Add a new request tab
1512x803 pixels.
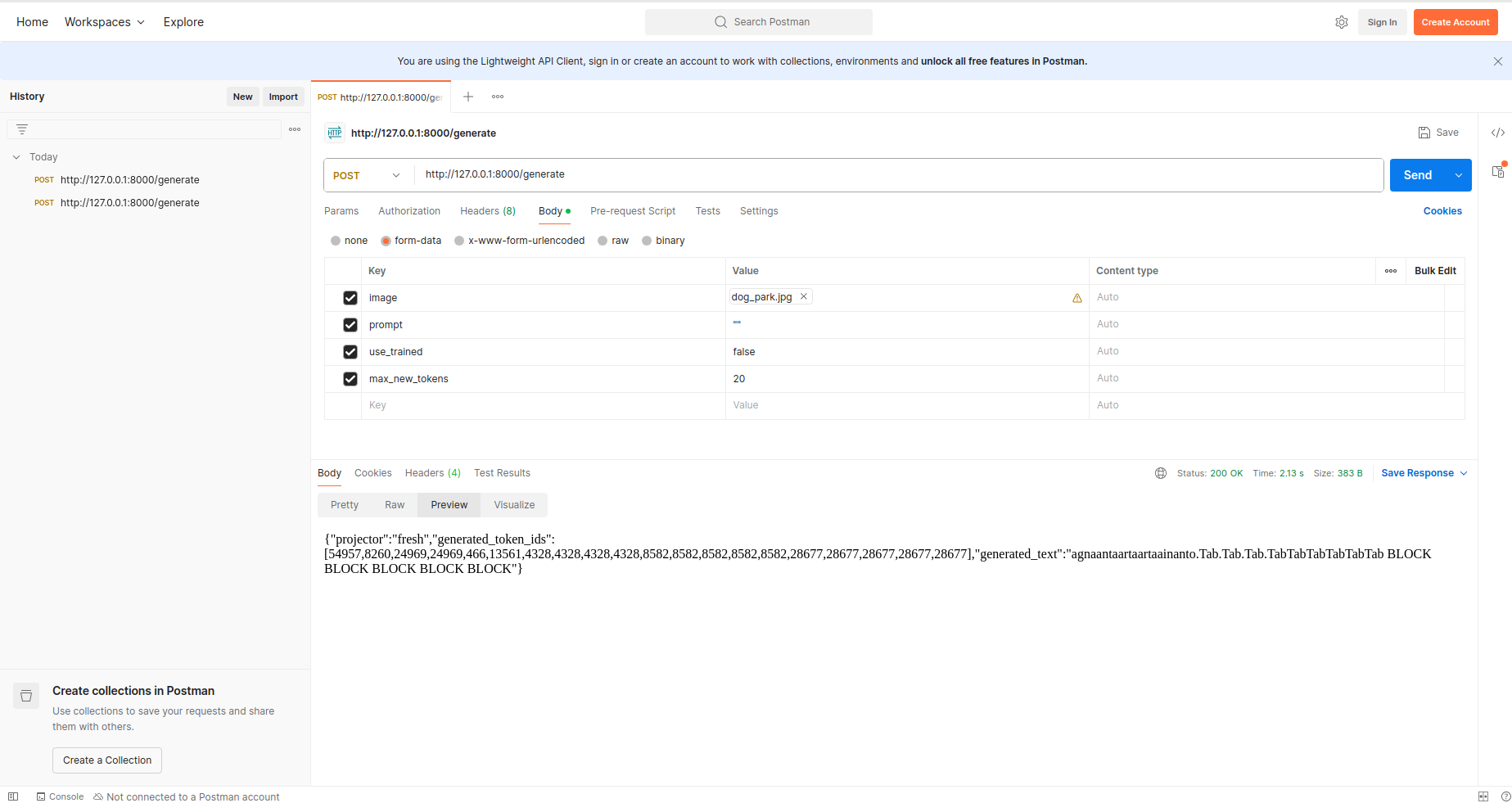[468, 97]
